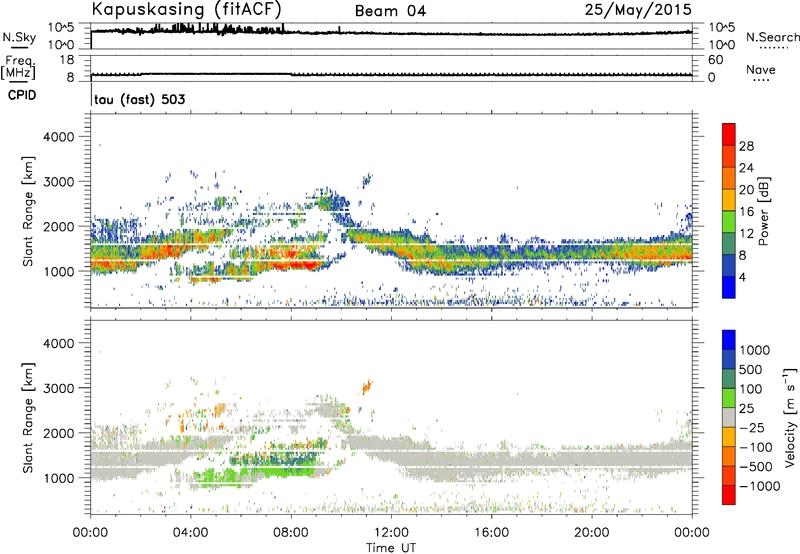Select the tau (fast) 503 text
This screenshot has height=554, width=800.
tap(139, 99)
